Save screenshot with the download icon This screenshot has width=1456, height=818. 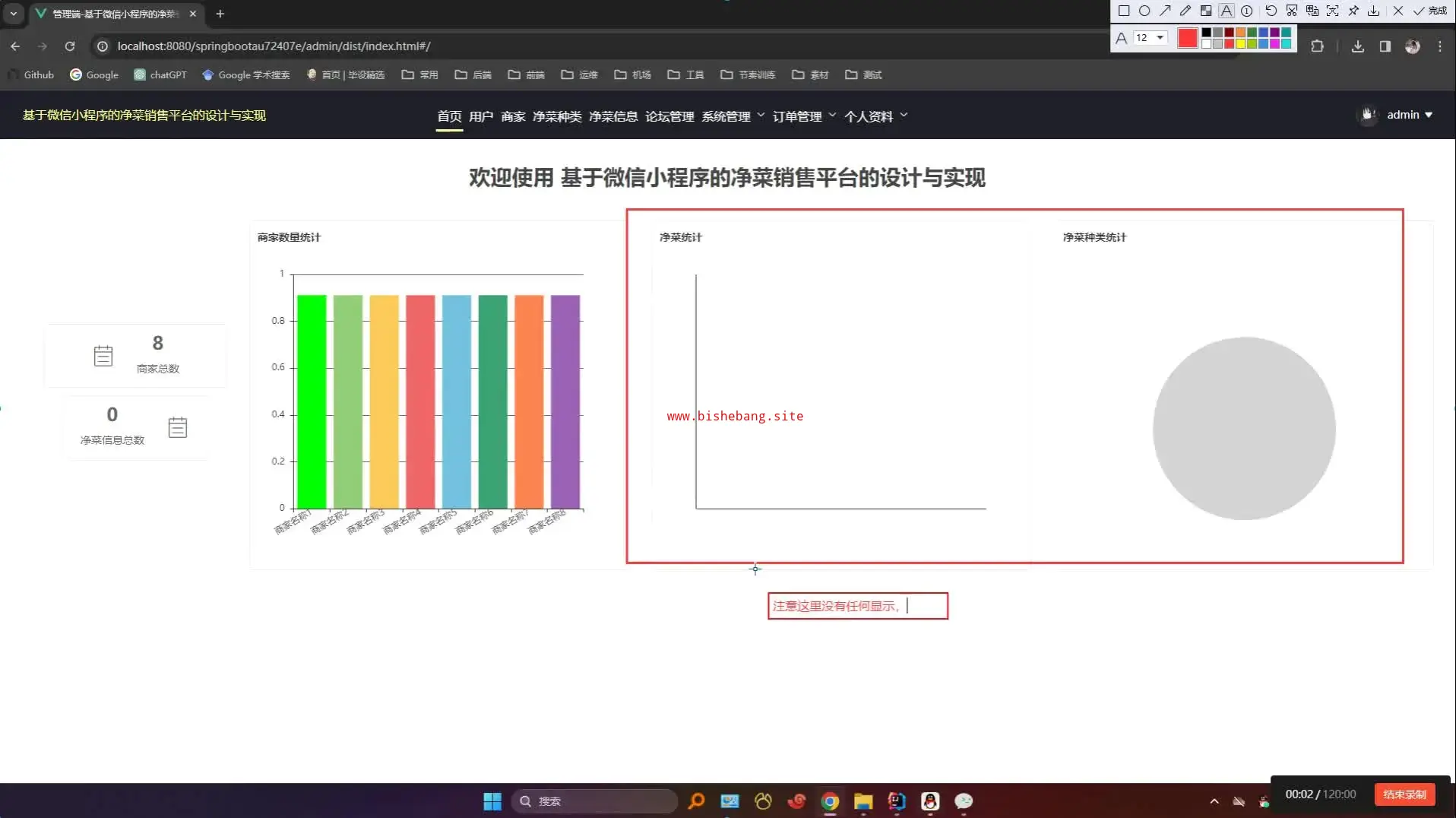pos(1374,11)
